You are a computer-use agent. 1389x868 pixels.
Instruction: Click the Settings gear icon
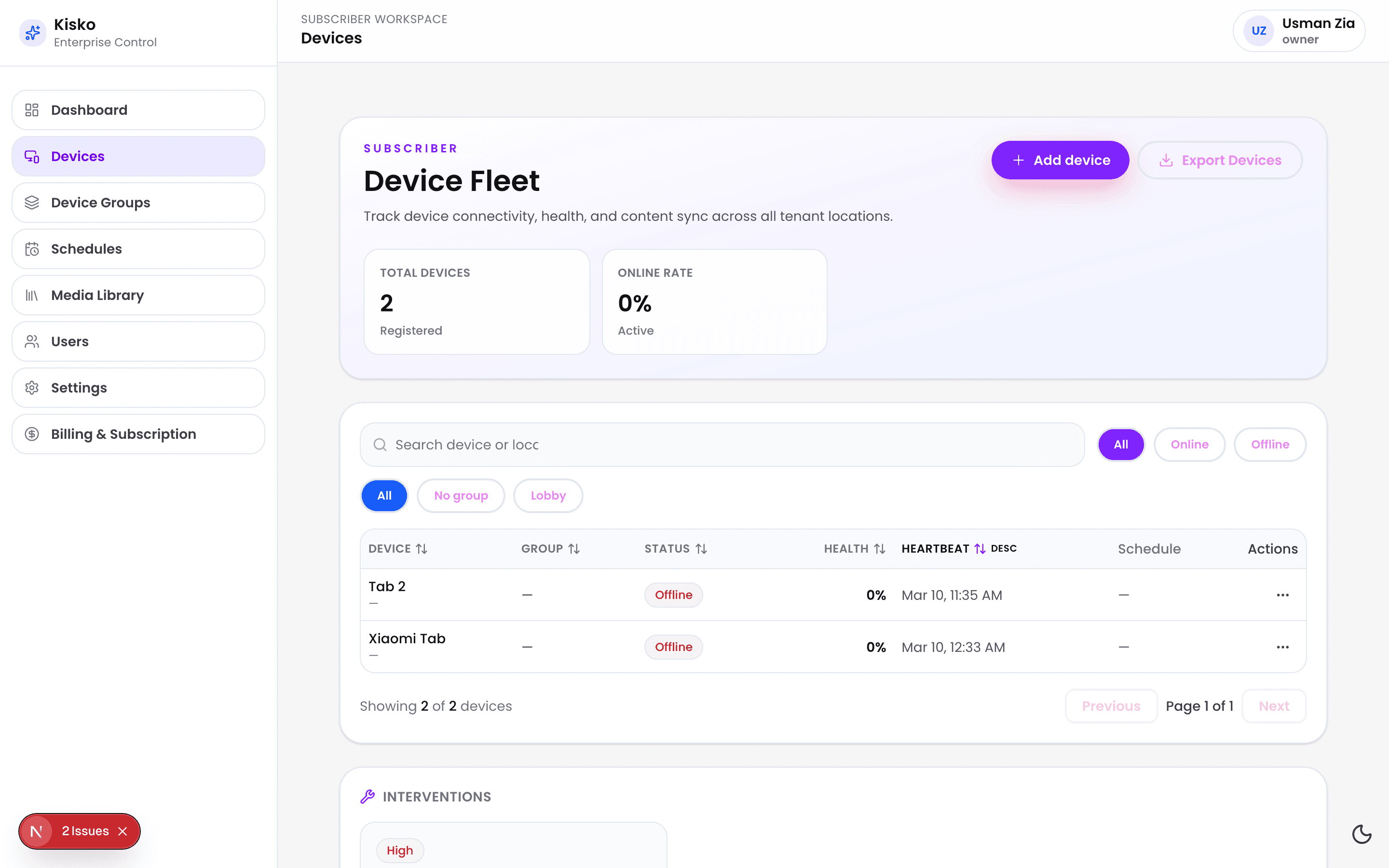coord(32,388)
